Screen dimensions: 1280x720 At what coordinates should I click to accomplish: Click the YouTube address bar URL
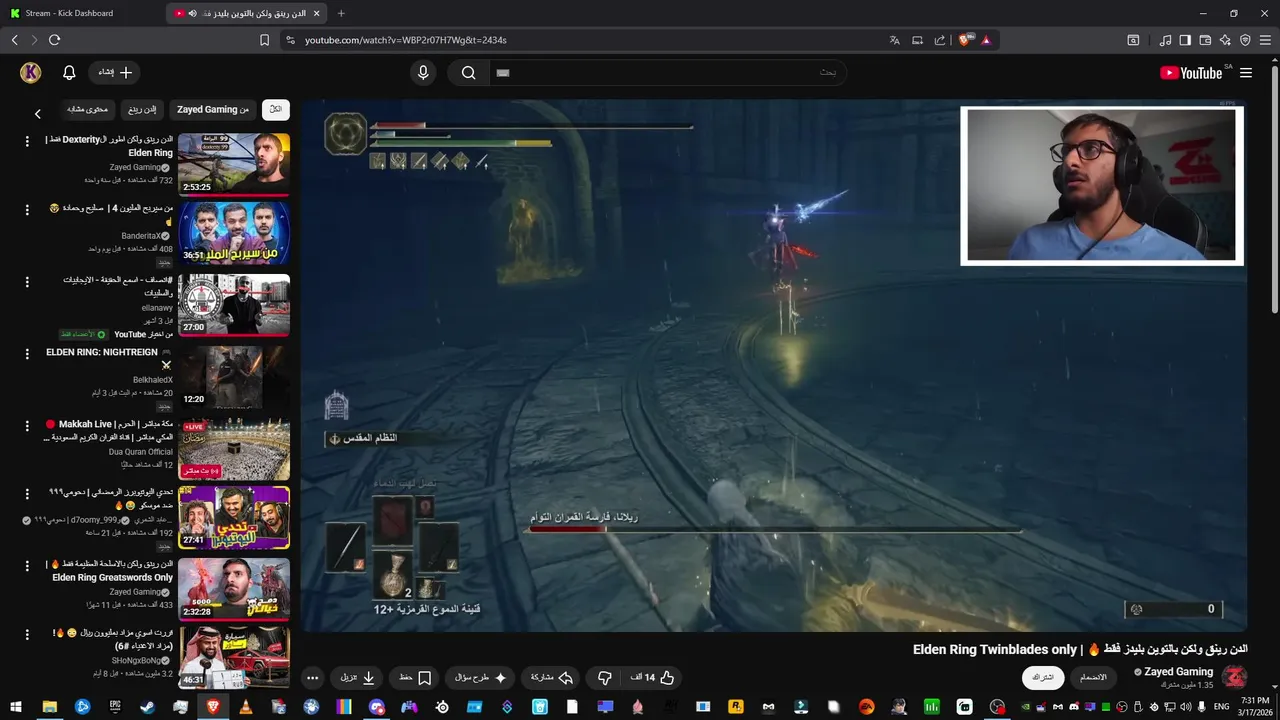pos(406,40)
